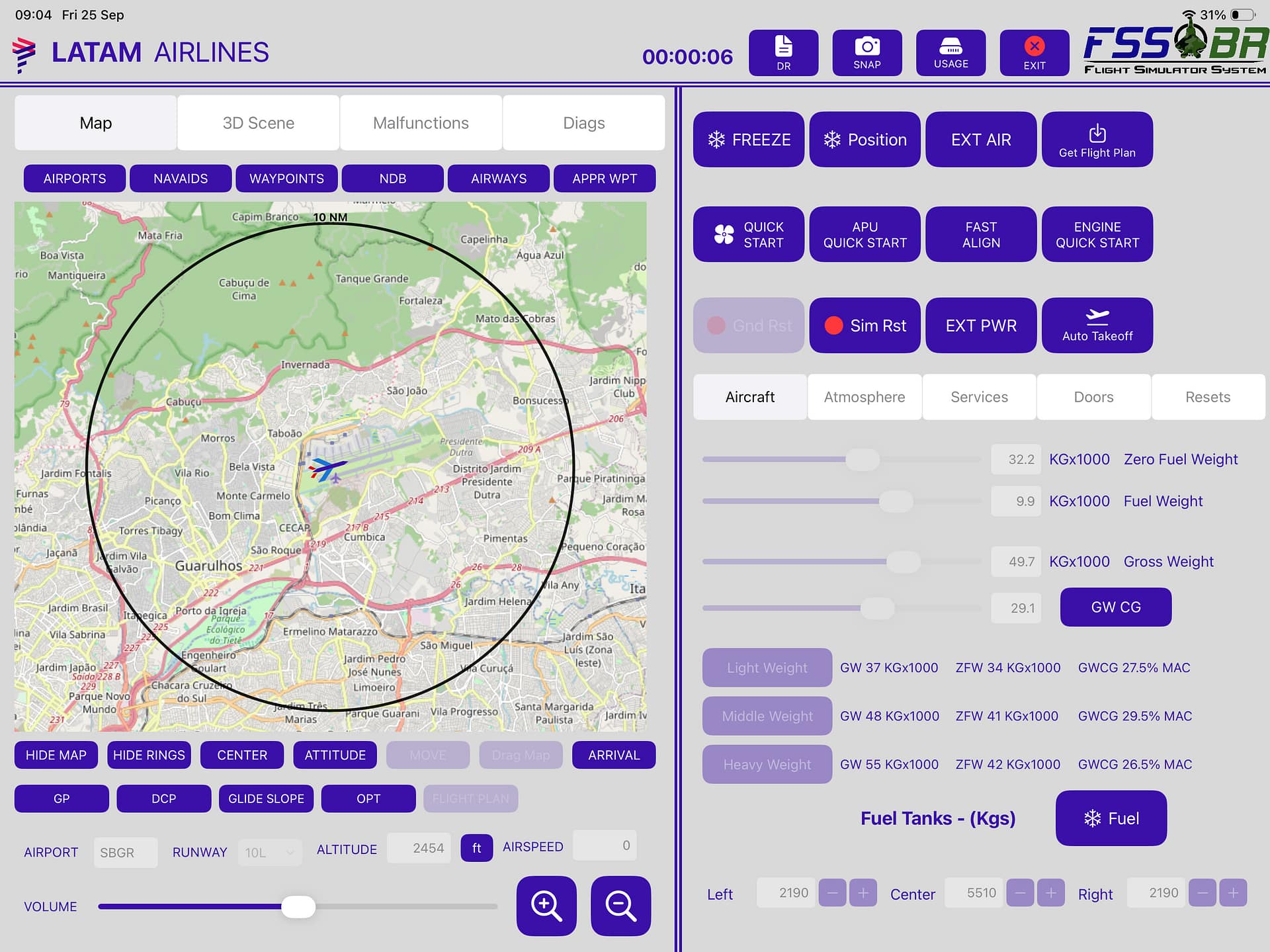This screenshot has height=952, width=1270.
Task: Toggle AIRPORTS map layer
Action: pyautogui.click(x=75, y=179)
